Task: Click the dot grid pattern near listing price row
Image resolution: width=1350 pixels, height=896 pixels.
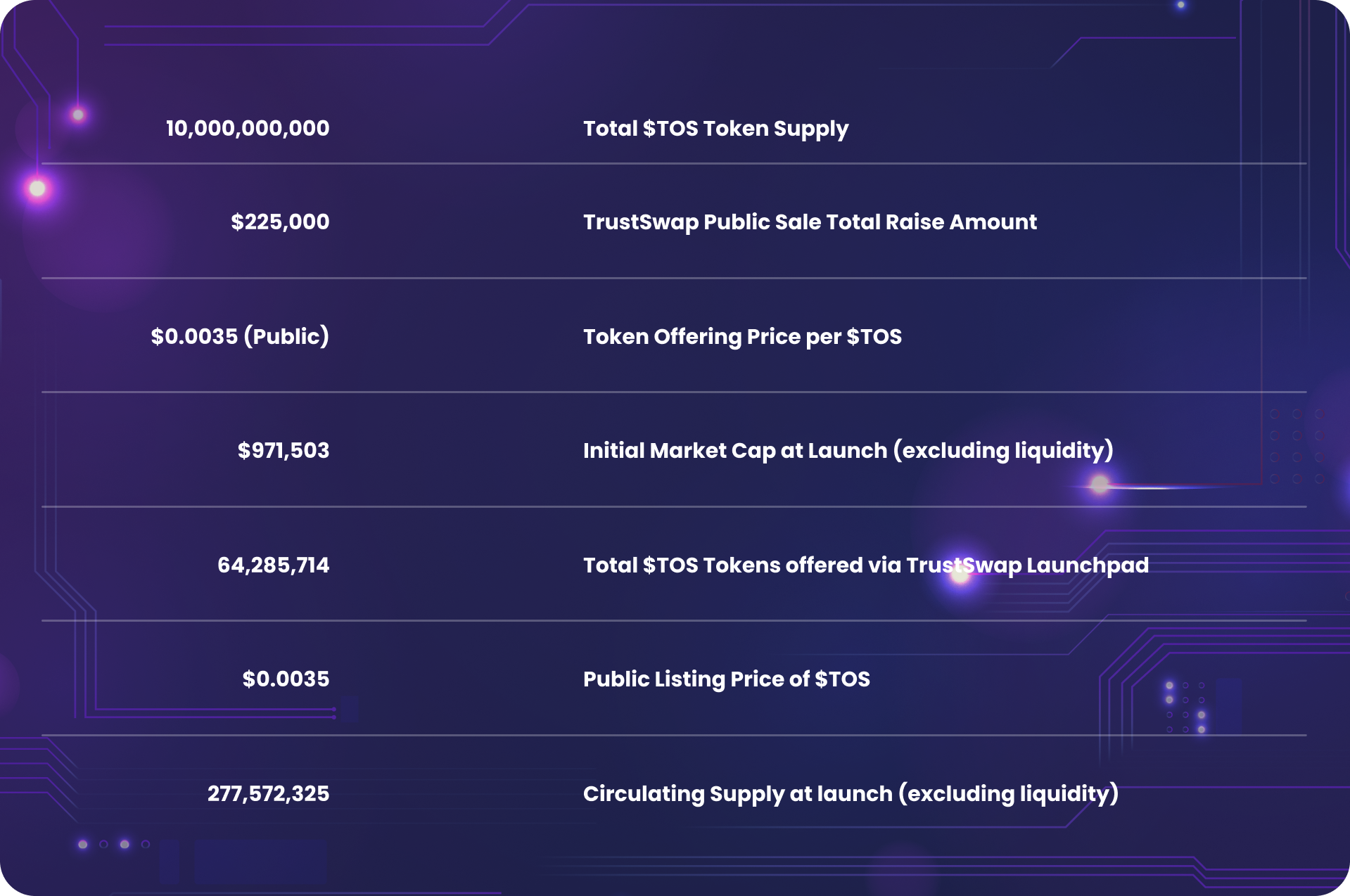Action: [1185, 707]
